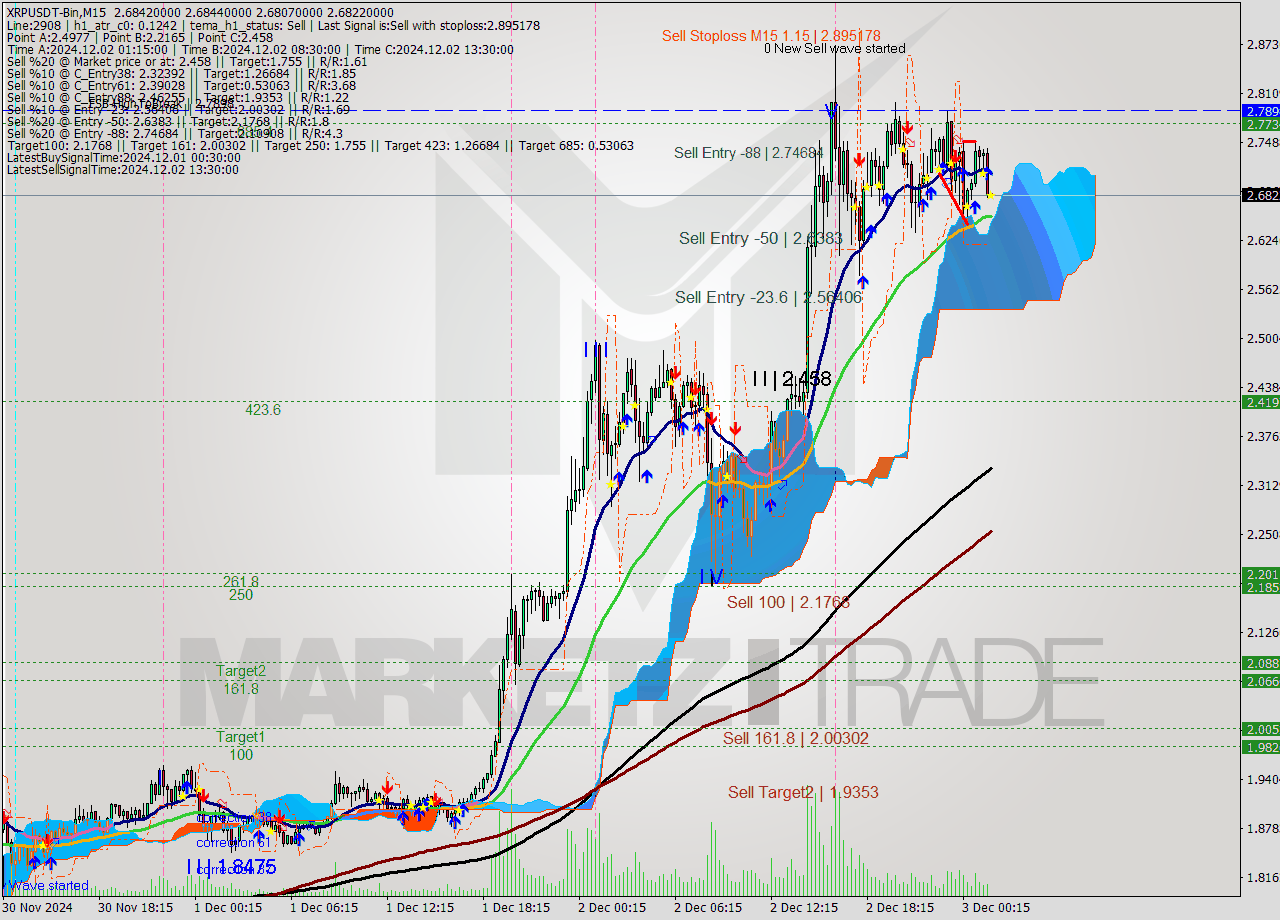Viewport: 1280px width, 920px height.
Task: Click the '1 Dec 06:15' time axis label
Action: (x=323, y=908)
